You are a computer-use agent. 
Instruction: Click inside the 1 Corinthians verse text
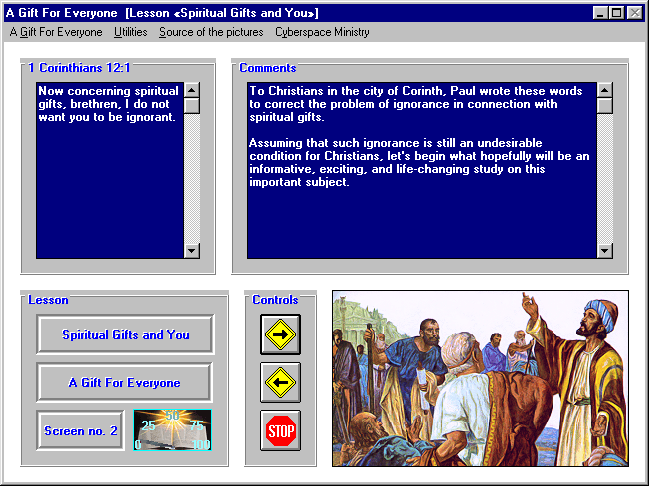tap(110, 170)
